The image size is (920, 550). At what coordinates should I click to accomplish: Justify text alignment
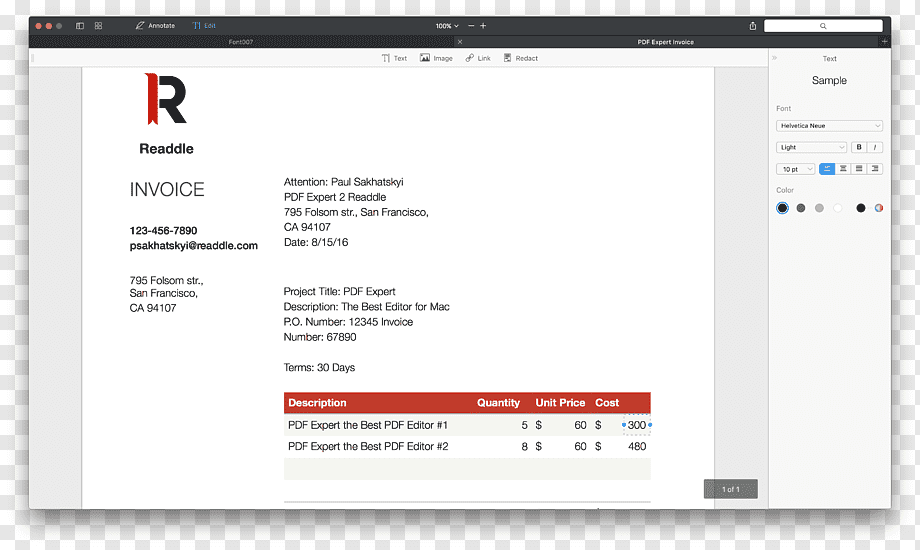859,169
